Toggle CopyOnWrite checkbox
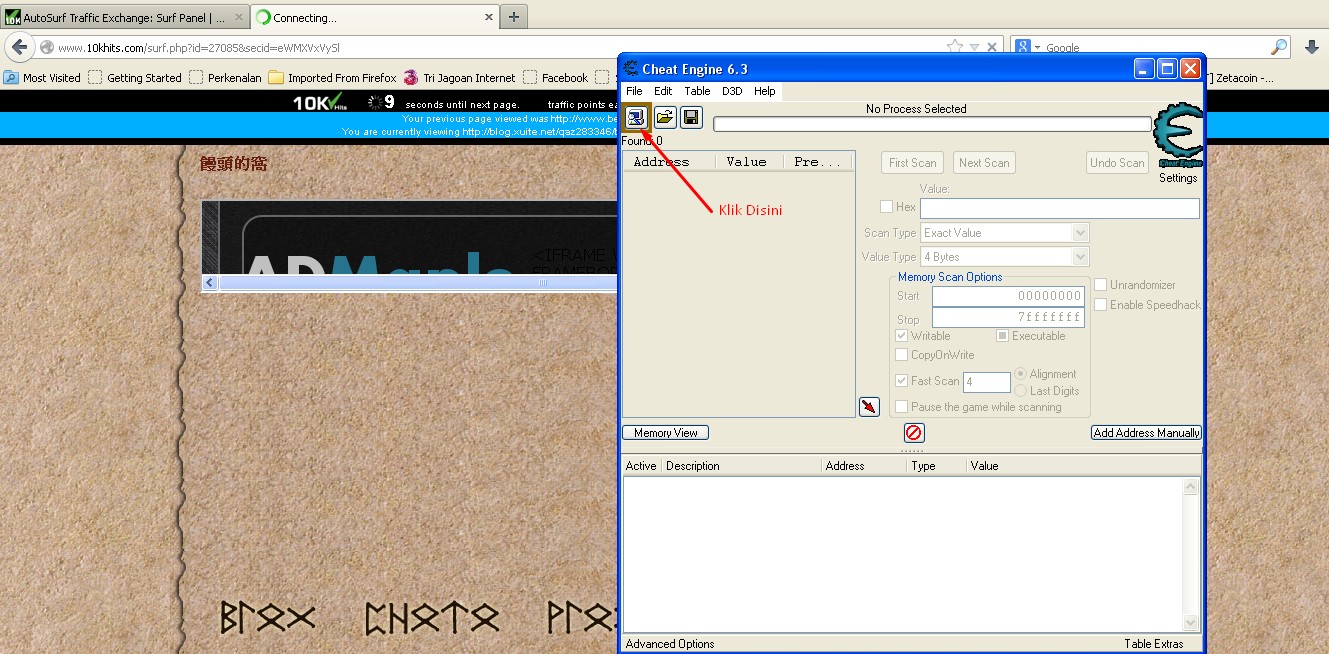 (902, 355)
